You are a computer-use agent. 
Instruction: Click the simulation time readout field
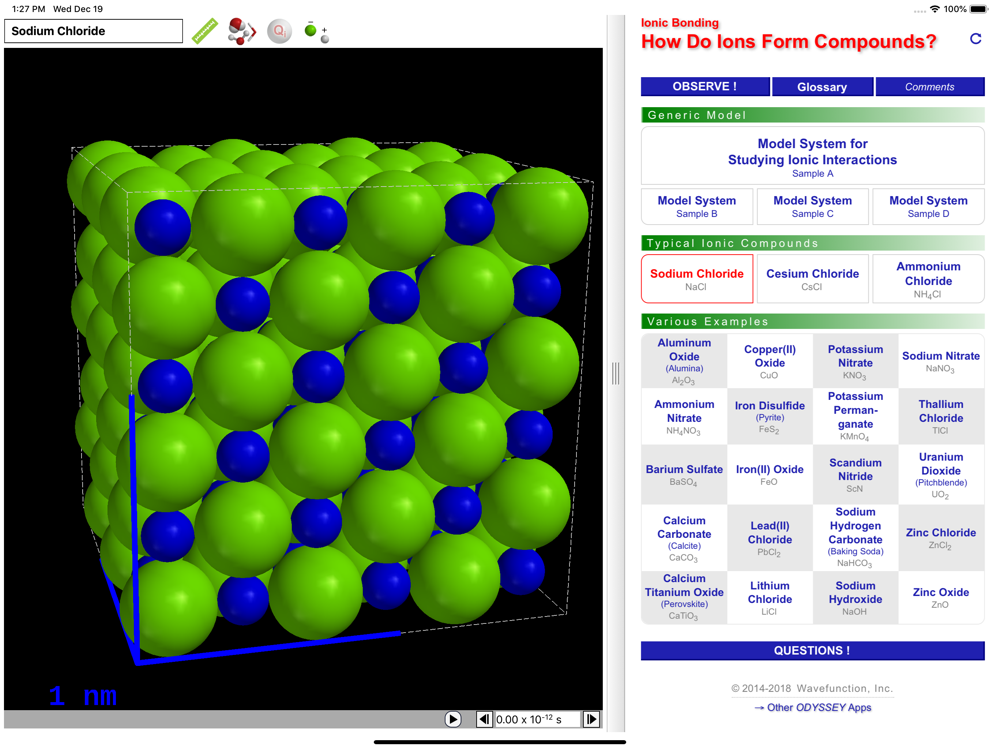coord(537,719)
